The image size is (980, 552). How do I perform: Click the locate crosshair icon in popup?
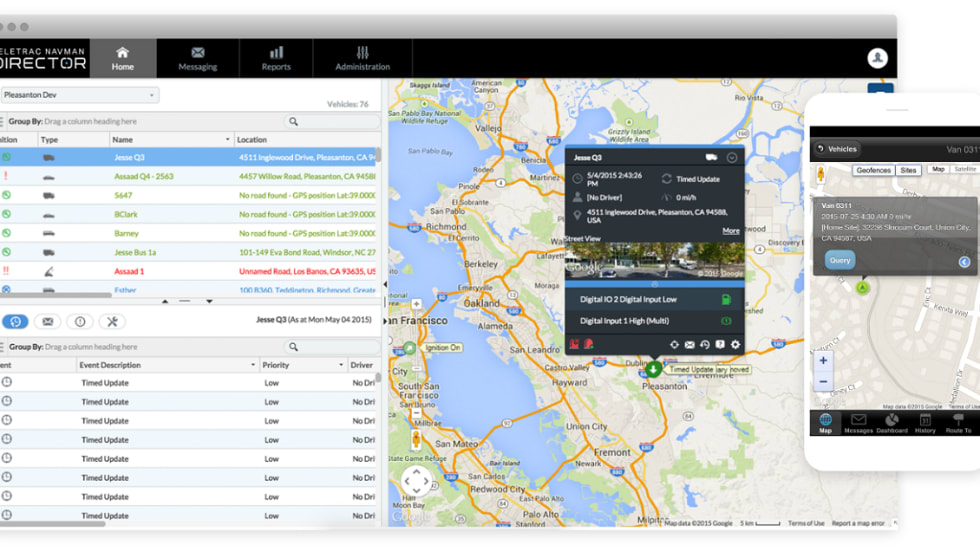pyautogui.click(x=674, y=345)
